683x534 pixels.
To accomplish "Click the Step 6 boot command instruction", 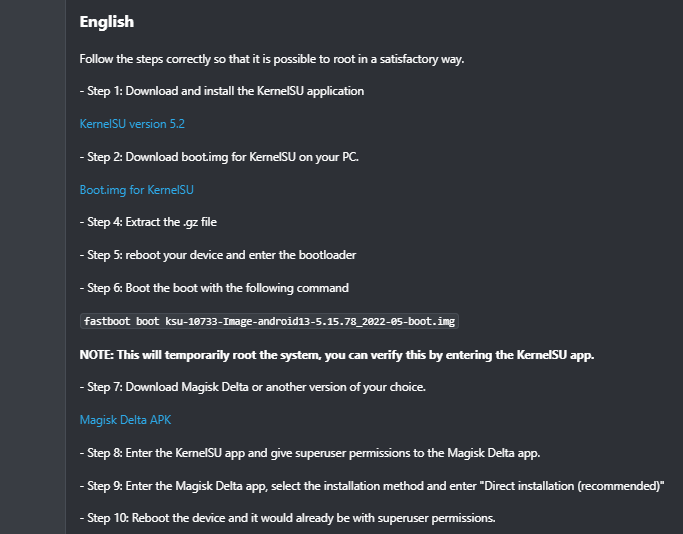I will 214,288.
